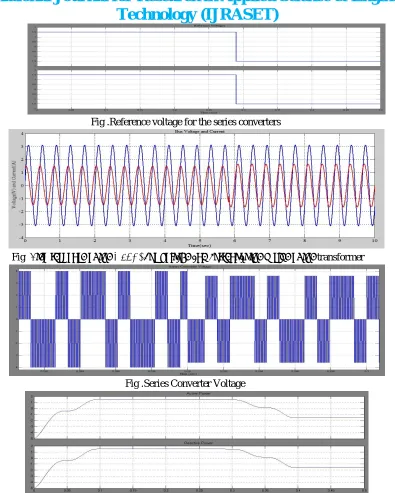Click the "Technology (IJRASET)" header text
Screen dimensions: 395x493
click(198, 14)
